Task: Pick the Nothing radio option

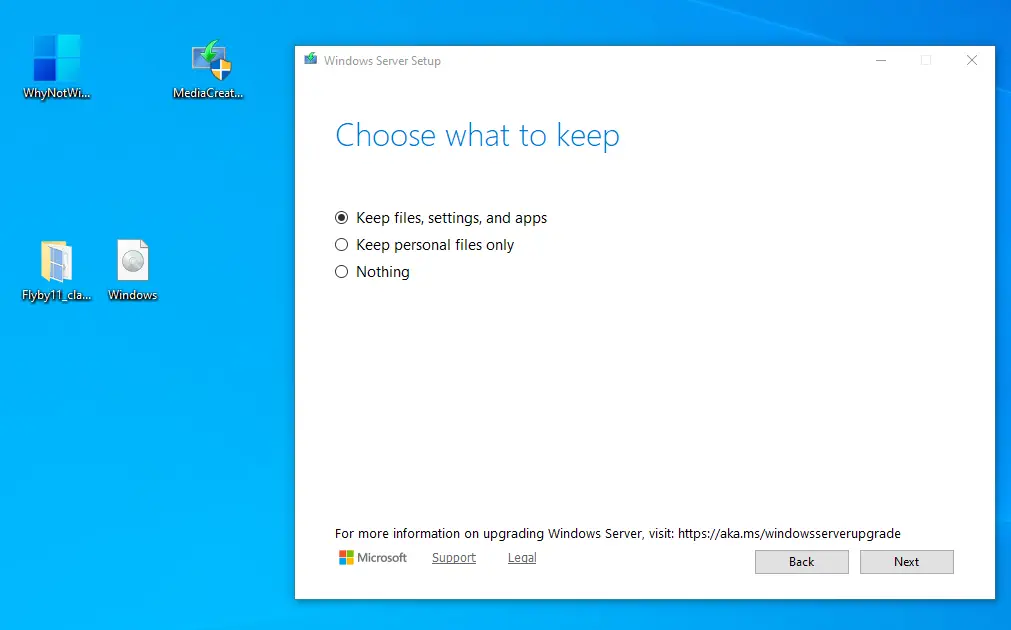Action: [x=372, y=272]
